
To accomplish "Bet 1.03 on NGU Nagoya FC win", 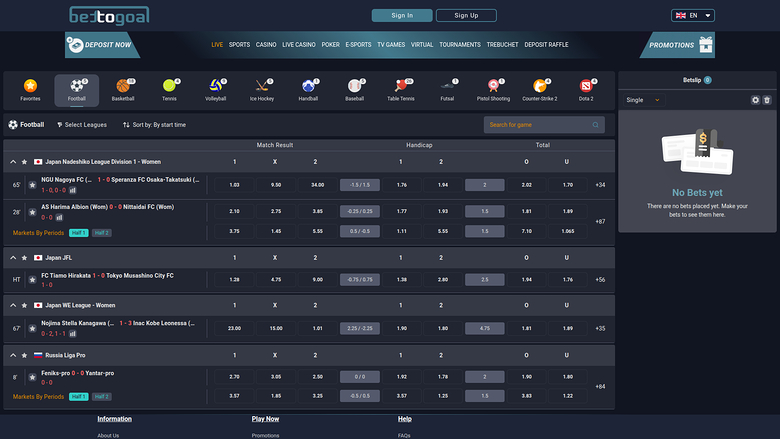I will tap(234, 185).
